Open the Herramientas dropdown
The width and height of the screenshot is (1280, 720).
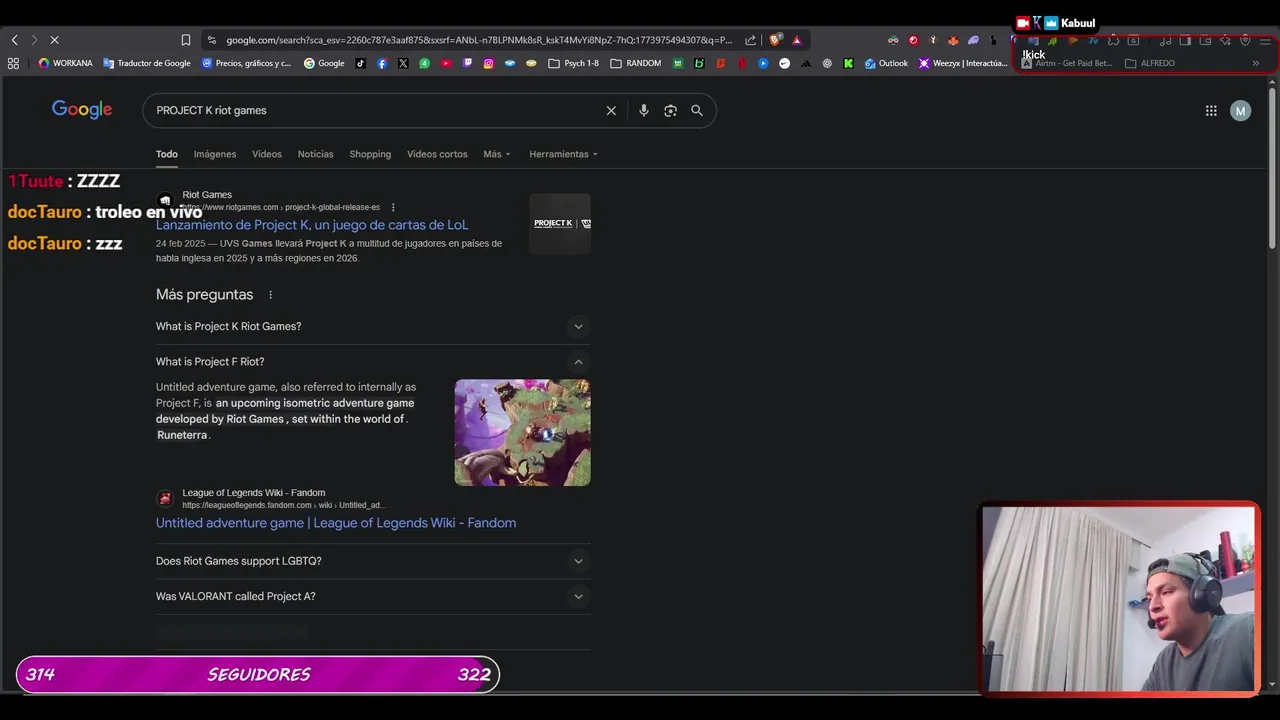pyautogui.click(x=563, y=154)
